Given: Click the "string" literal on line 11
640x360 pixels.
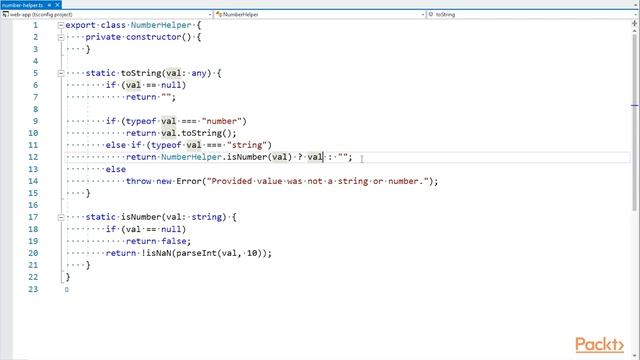Looking at the screenshot, I should [247, 145].
